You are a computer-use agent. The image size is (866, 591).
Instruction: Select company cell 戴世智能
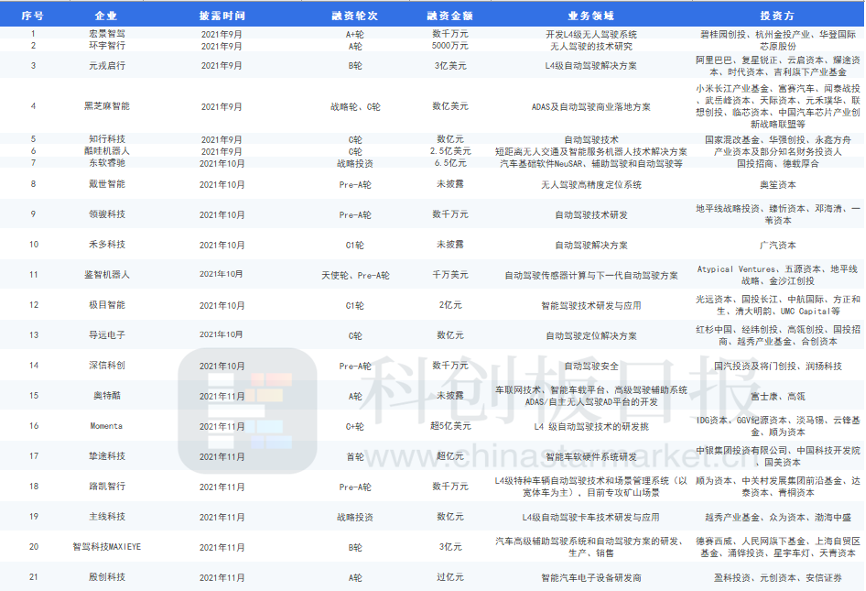point(107,184)
